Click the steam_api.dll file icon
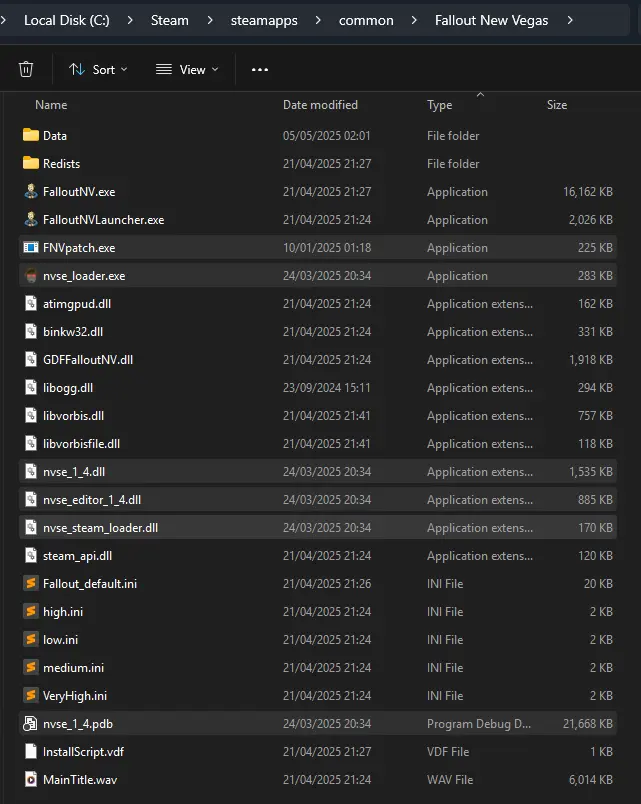Screen dimensions: 641x804 (30, 555)
